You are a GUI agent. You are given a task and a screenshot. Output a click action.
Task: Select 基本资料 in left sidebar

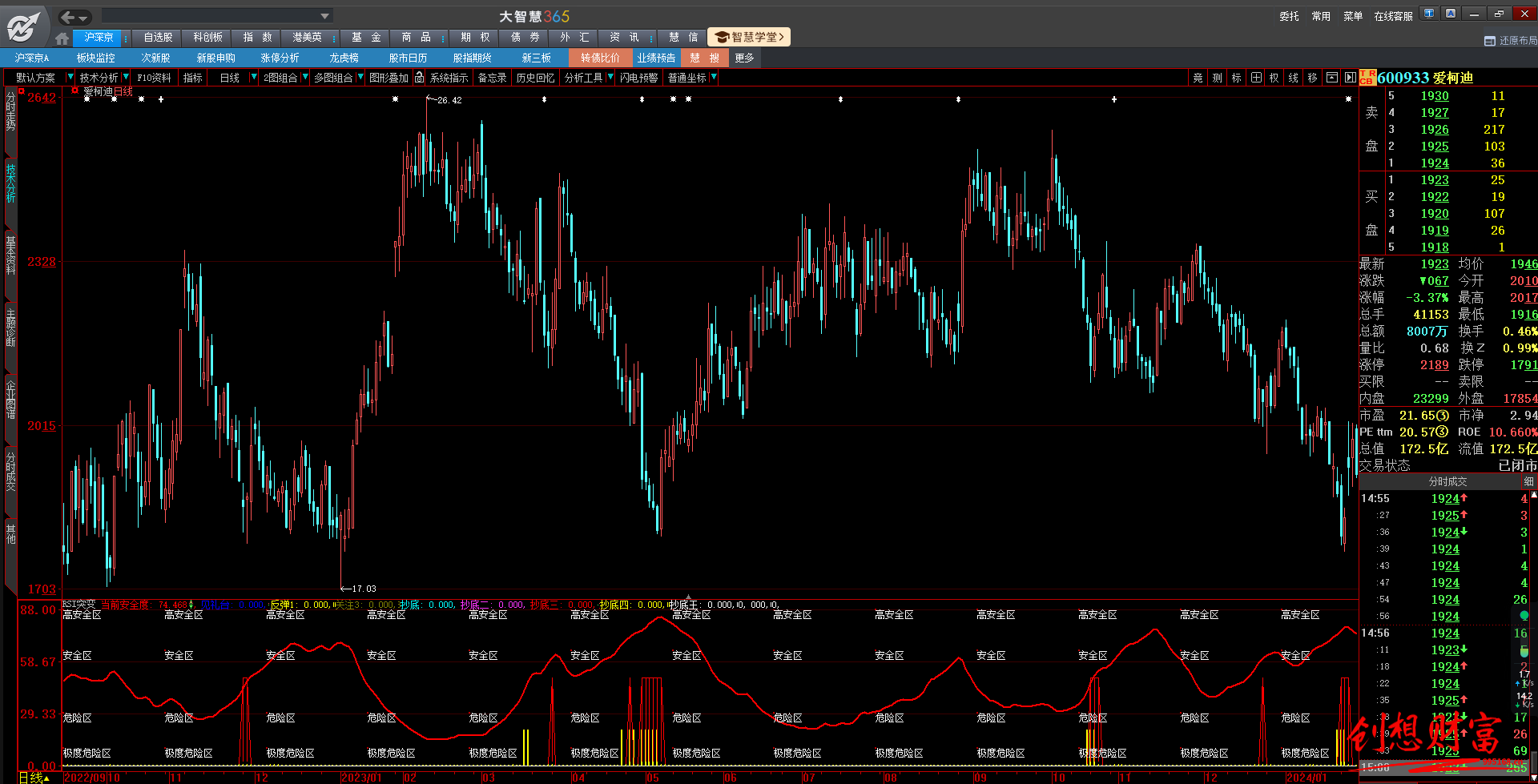pos(10,255)
